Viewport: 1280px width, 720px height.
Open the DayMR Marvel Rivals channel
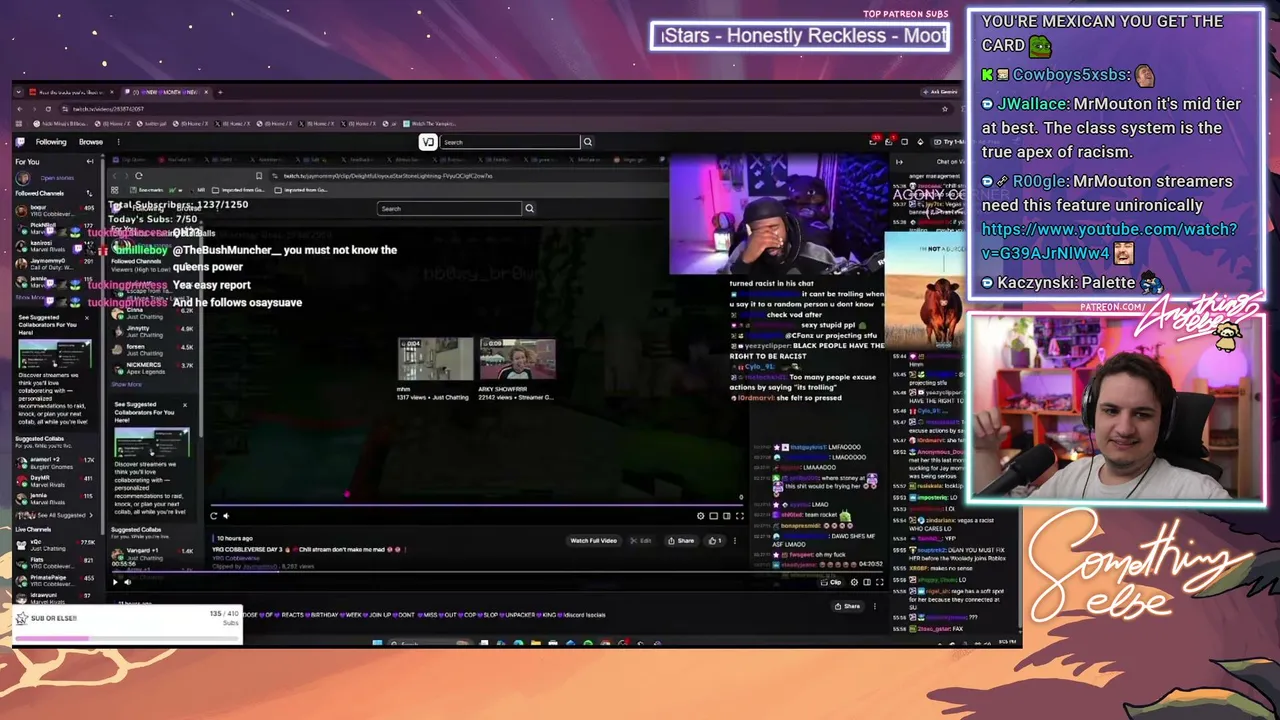pyautogui.click(x=55, y=480)
